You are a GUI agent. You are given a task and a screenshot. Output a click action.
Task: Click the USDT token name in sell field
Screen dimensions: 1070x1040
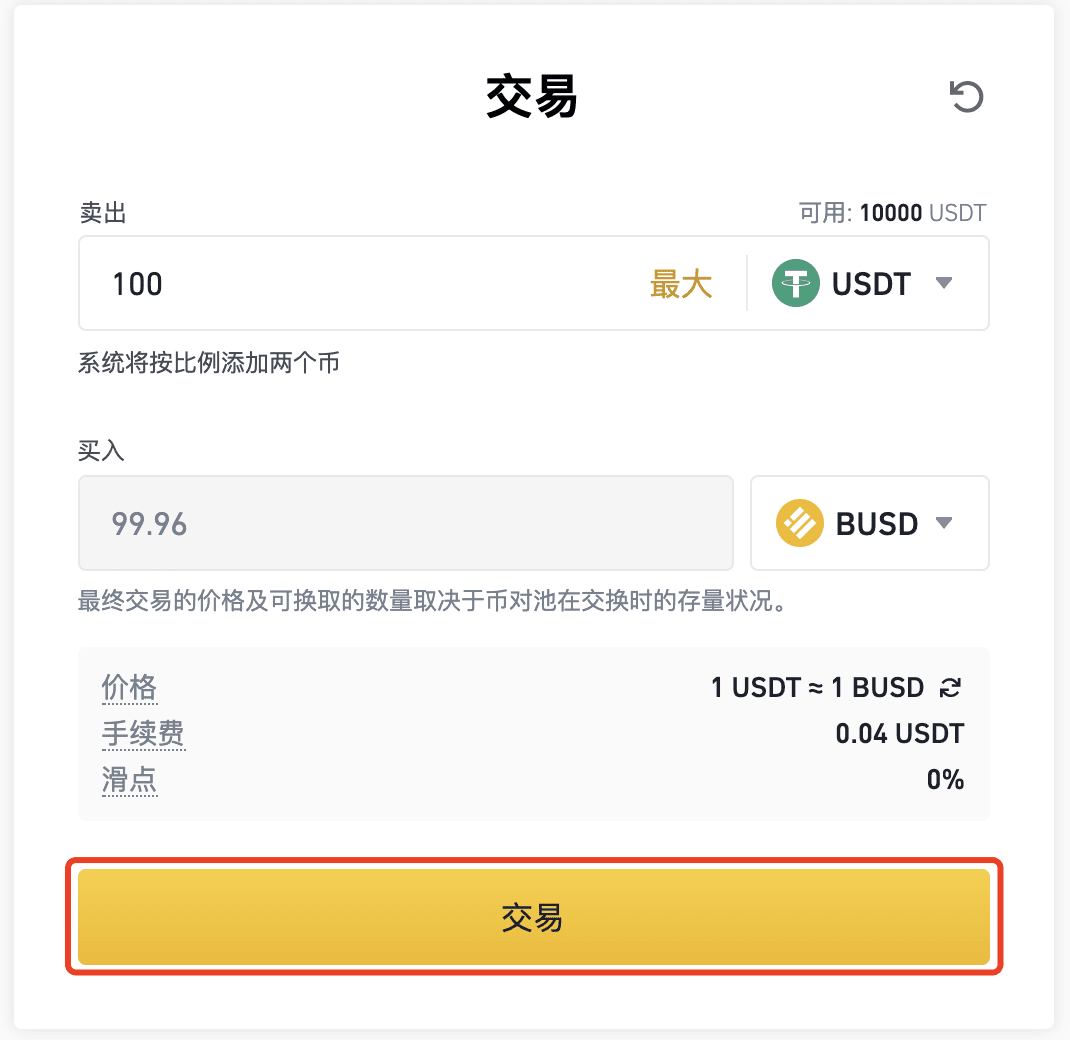coord(871,284)
